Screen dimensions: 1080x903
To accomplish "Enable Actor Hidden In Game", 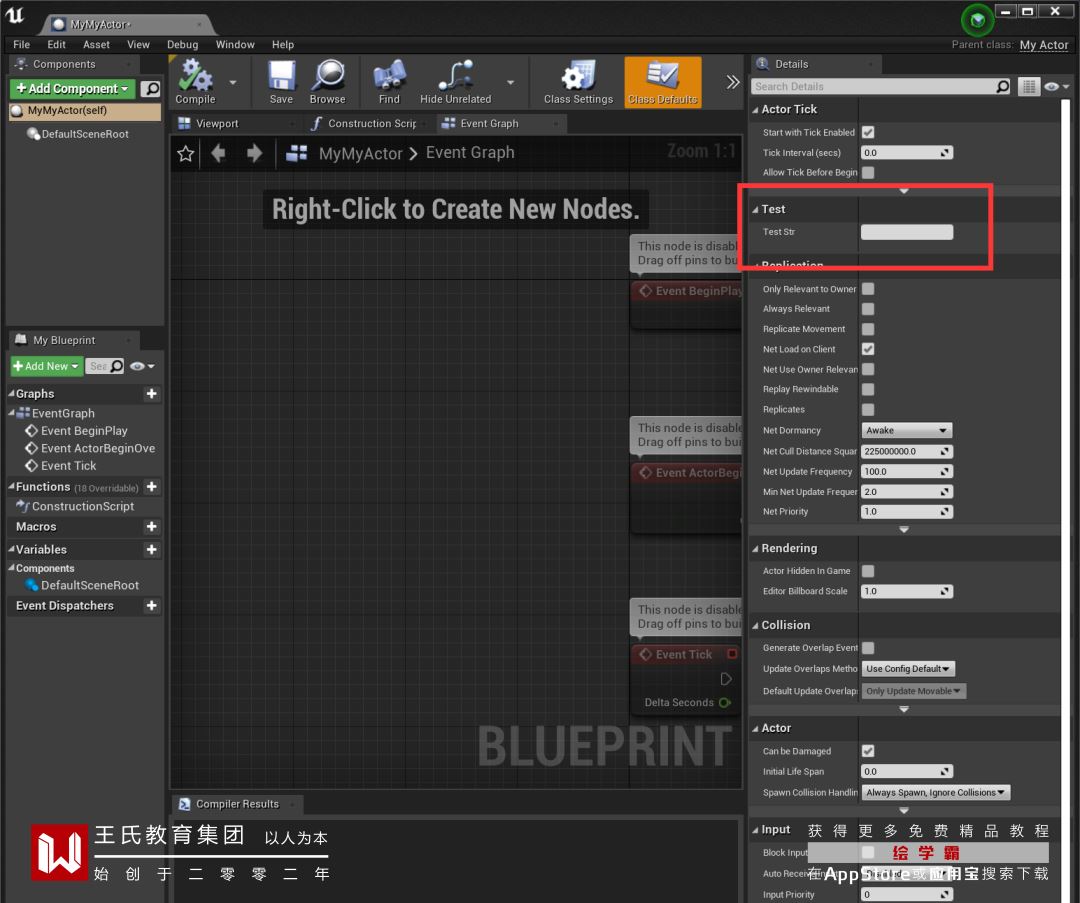I will (x=868, y=571).
